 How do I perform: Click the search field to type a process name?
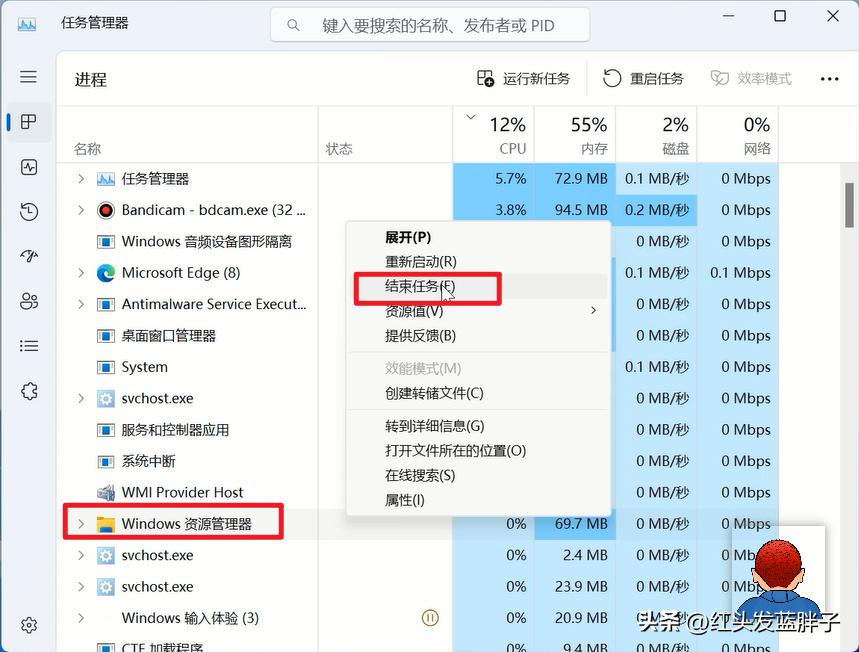[x=428, y=24]
